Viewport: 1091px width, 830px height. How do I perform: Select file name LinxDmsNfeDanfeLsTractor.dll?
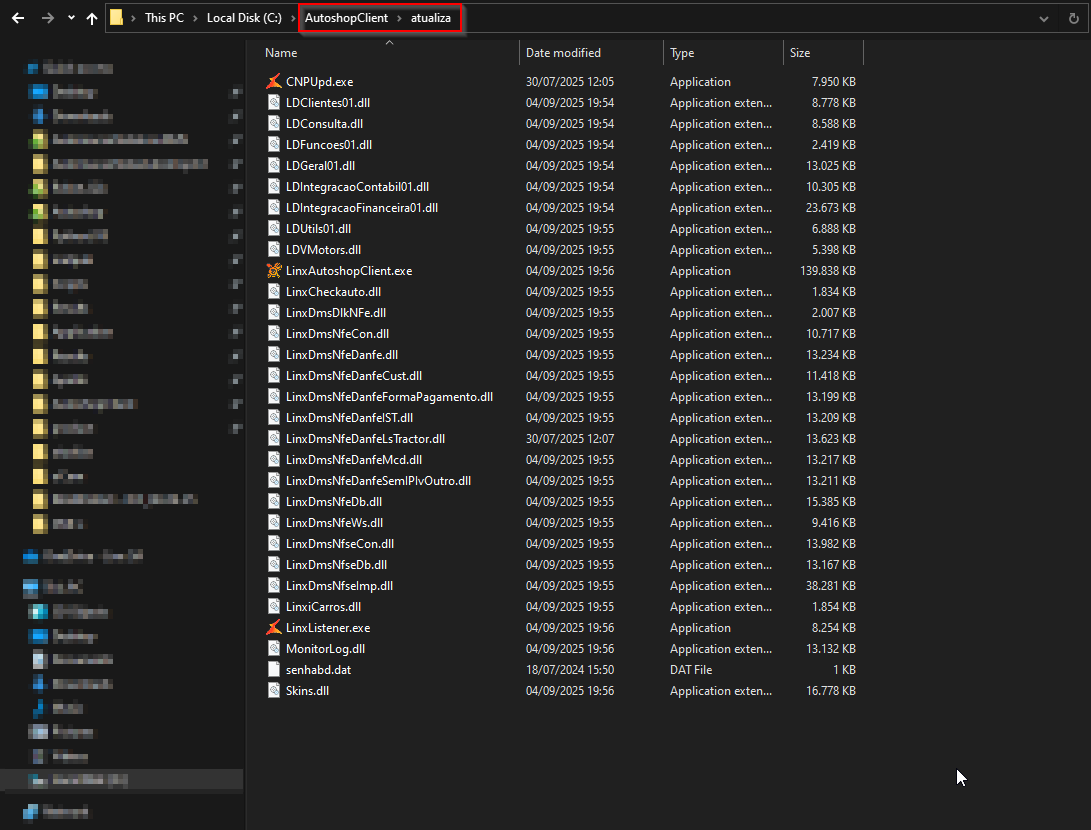click(x=365, y=438)
